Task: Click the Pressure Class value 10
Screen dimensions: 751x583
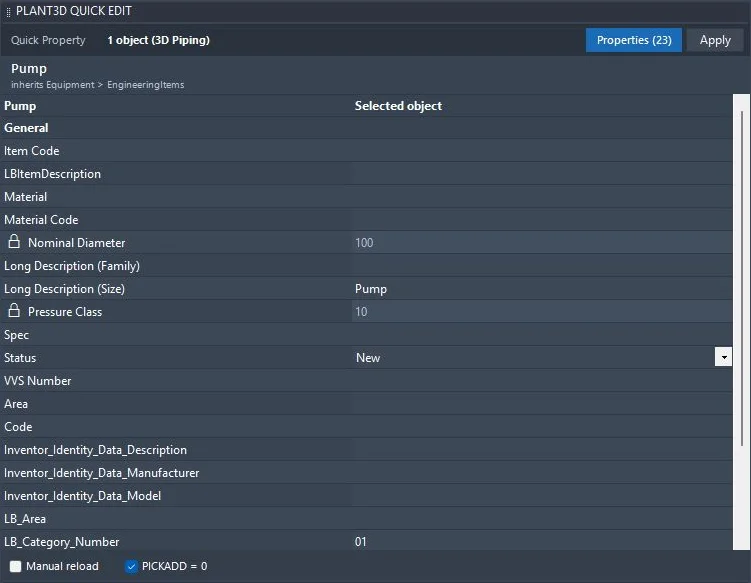Action: pyautogui.click(x=542, y=312)
